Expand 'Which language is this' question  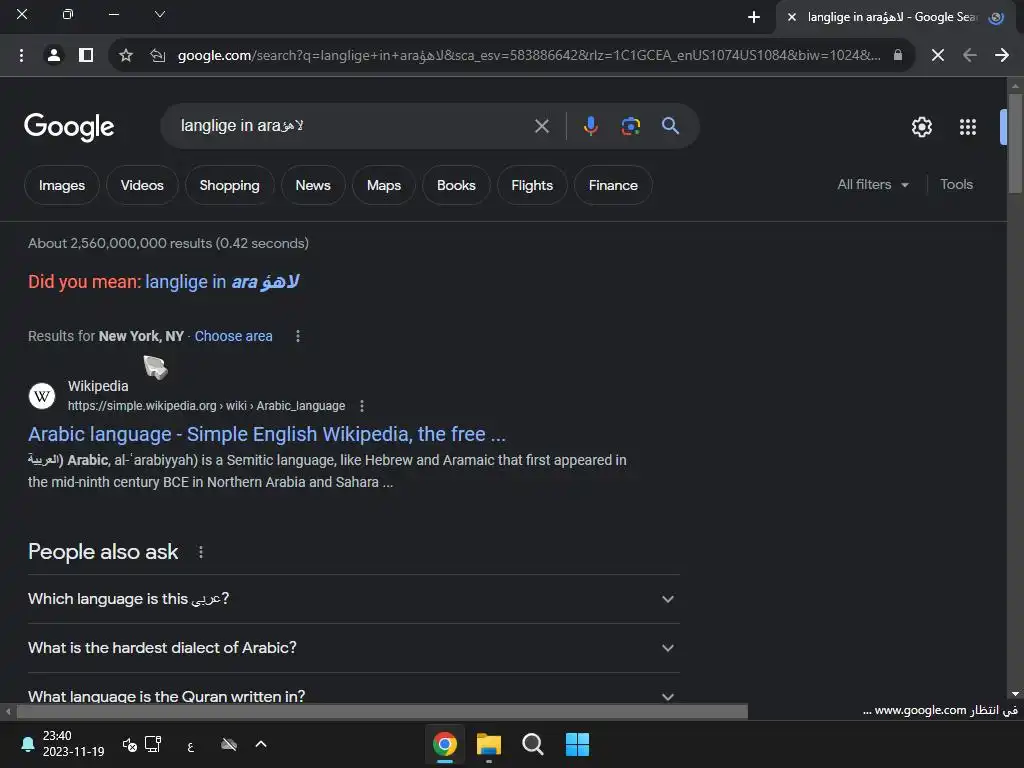(353, 599)
